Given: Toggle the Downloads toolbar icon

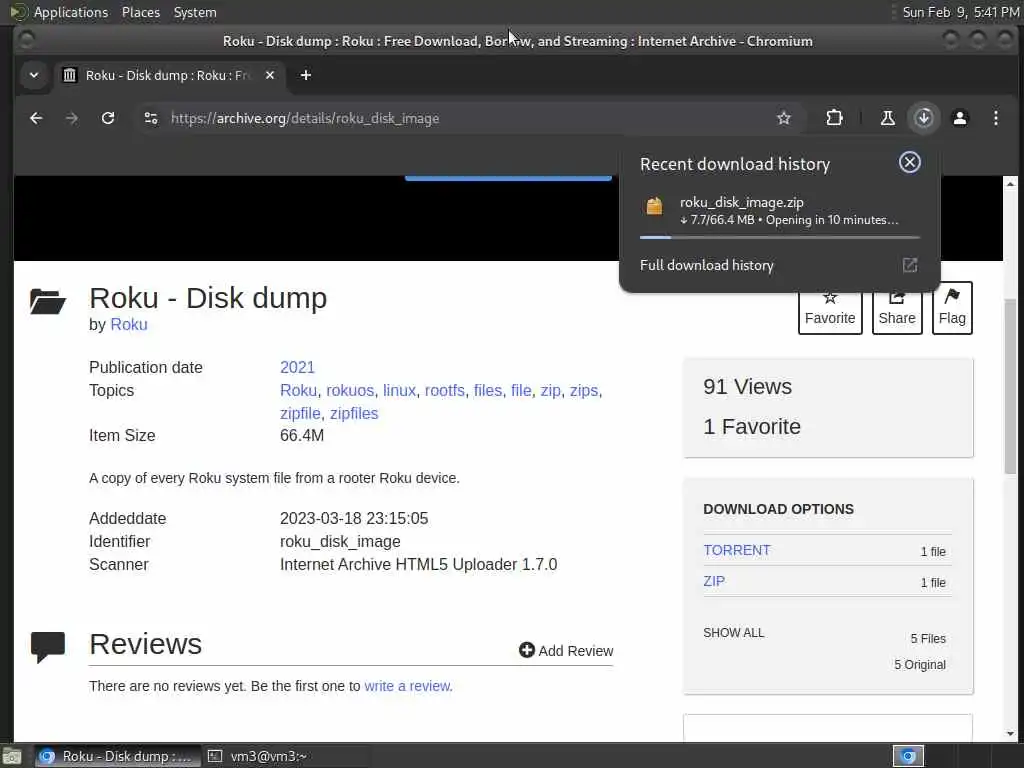Looking at the screenshot, I should 923,118.
